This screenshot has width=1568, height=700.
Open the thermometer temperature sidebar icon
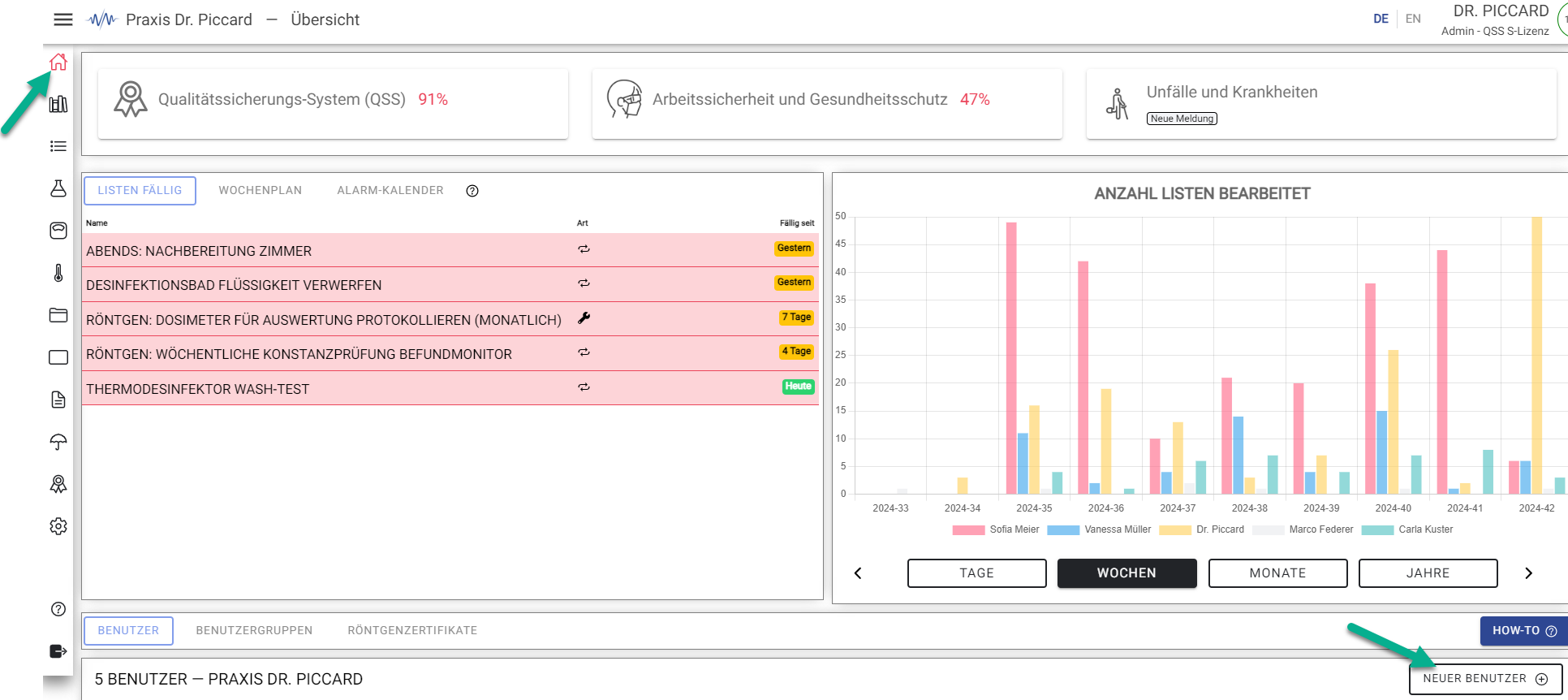coord(58,273)
